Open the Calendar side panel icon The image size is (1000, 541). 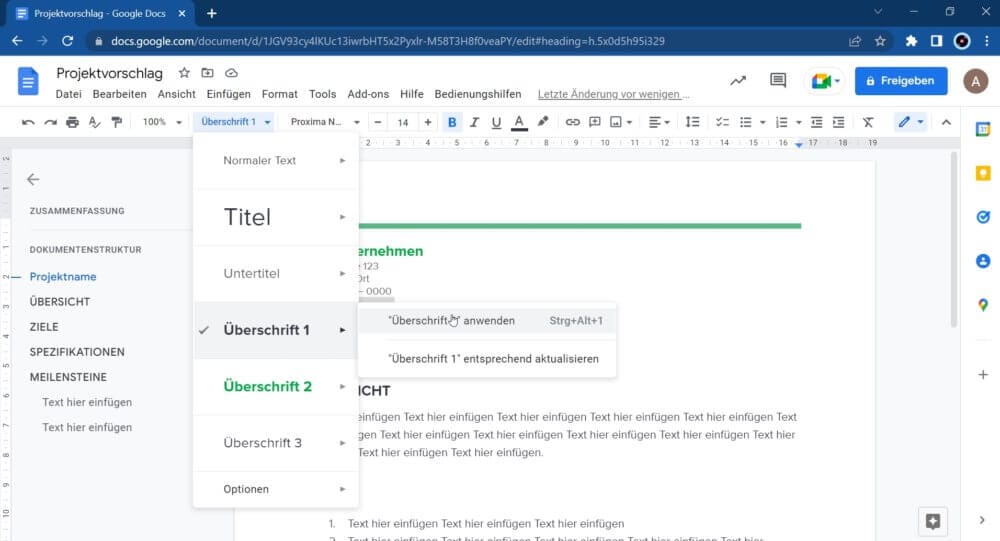pyautogui.click(x=983, y=130)
